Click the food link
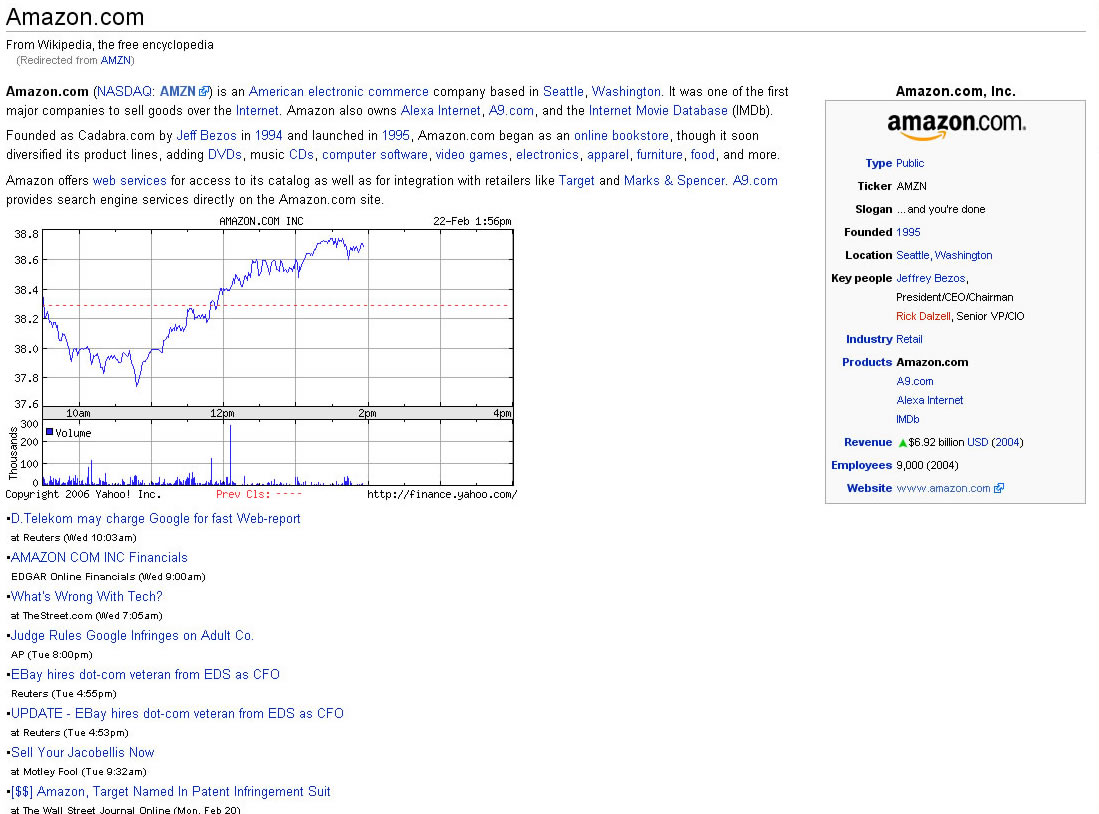1099x814 pixels. (702, 155)
